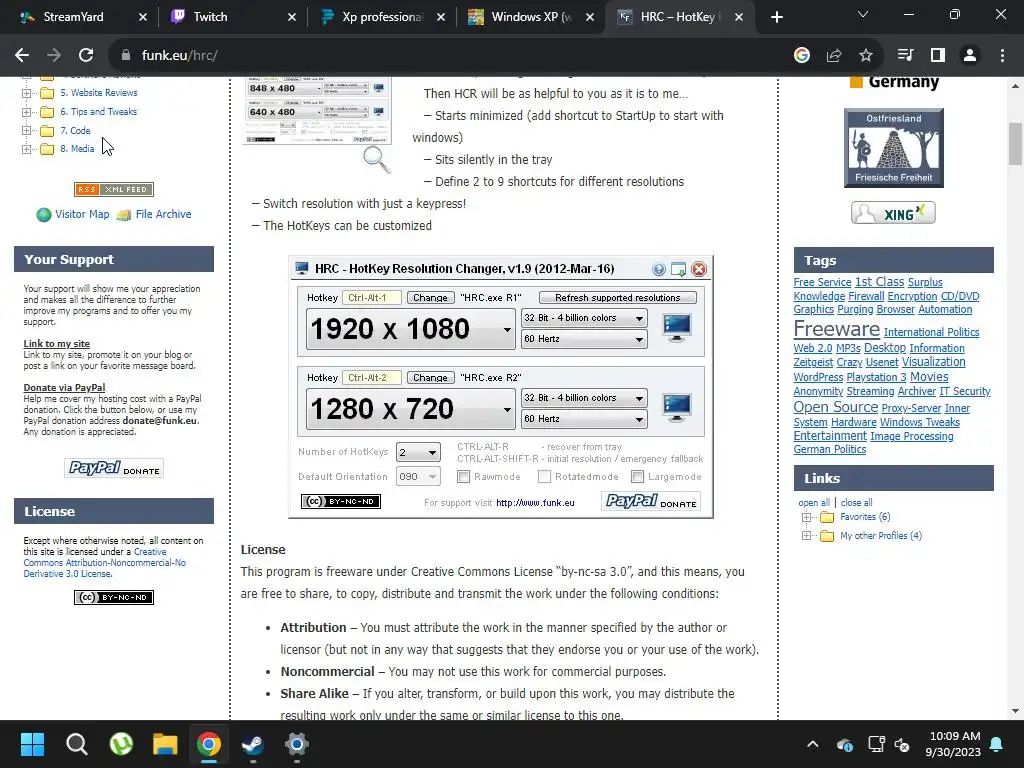
Task: Click the Change button for Ctrl-Alt-1
Action: 430,297
